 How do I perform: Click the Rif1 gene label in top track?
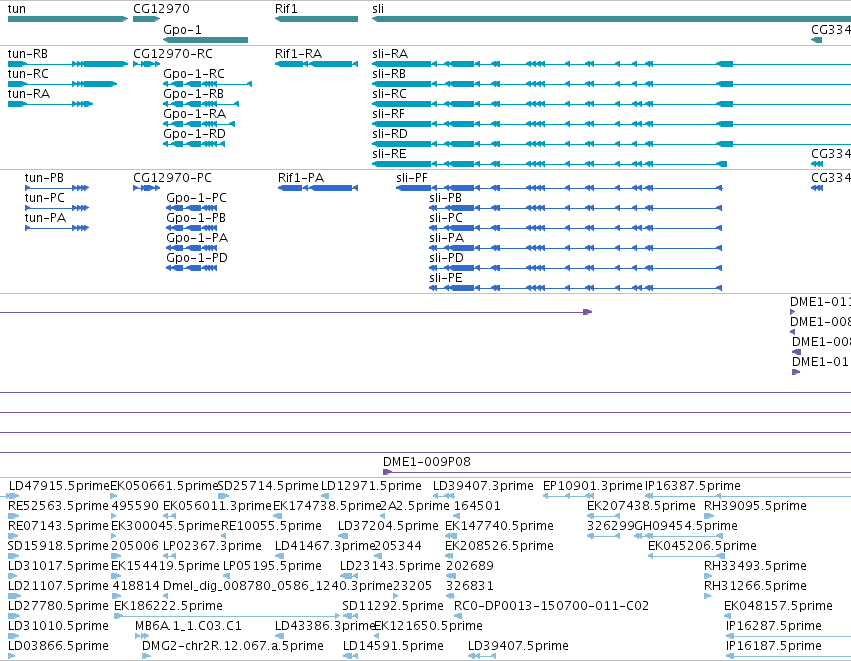[x=286, y=9]
